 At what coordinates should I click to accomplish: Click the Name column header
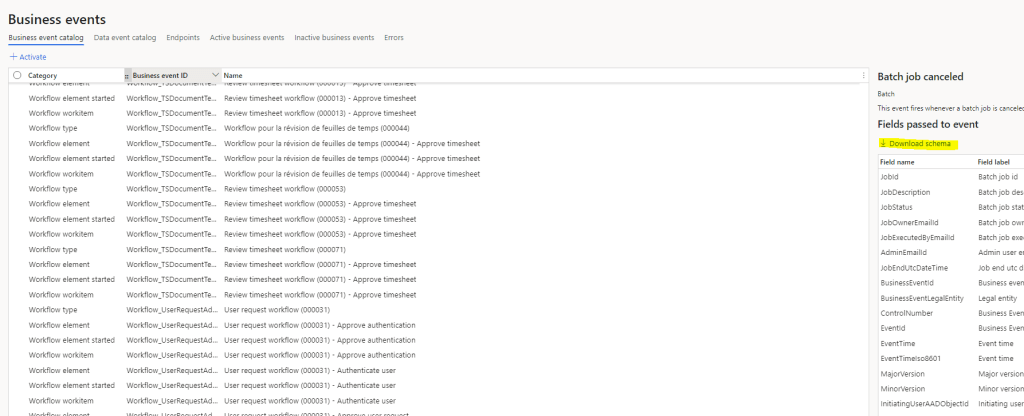pyautogui.click(x=233, y=75)
